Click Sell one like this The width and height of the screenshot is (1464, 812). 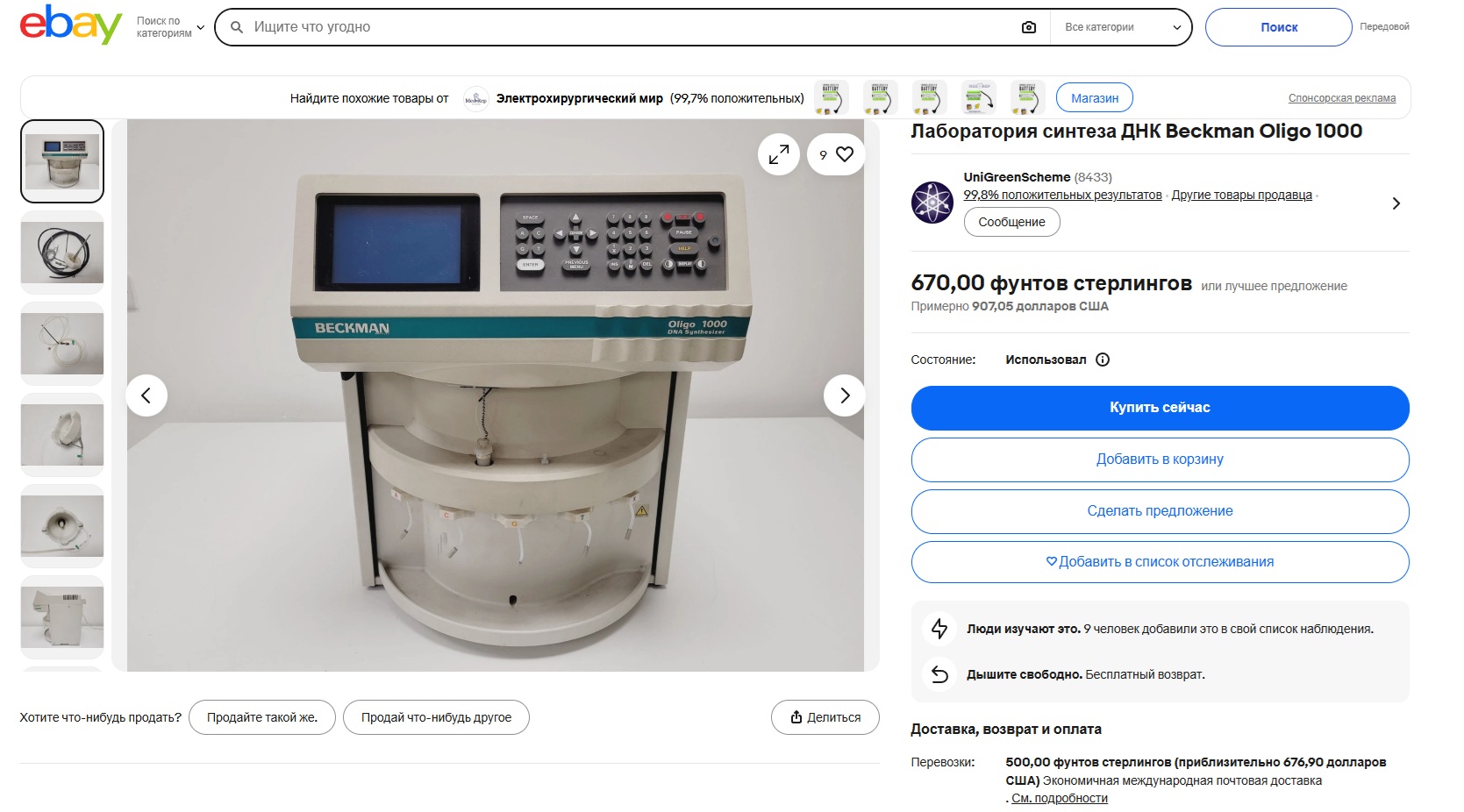(x=262, y=717)
